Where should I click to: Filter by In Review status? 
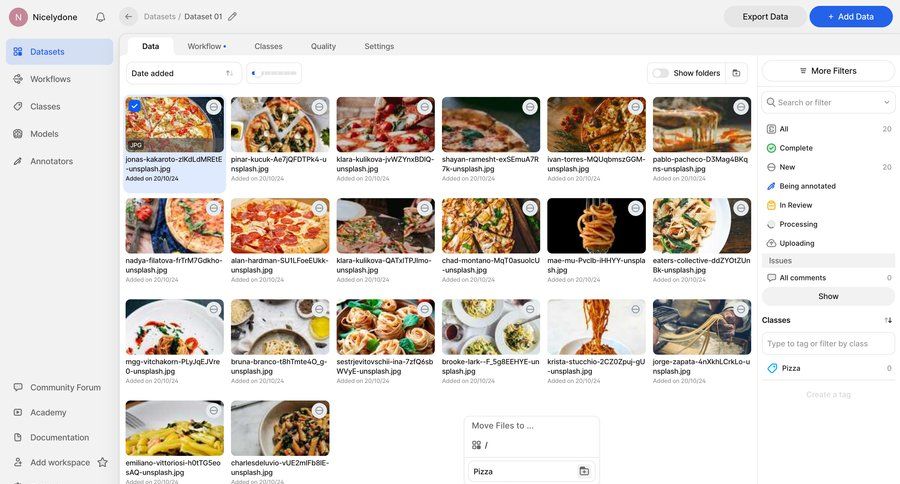828,205
